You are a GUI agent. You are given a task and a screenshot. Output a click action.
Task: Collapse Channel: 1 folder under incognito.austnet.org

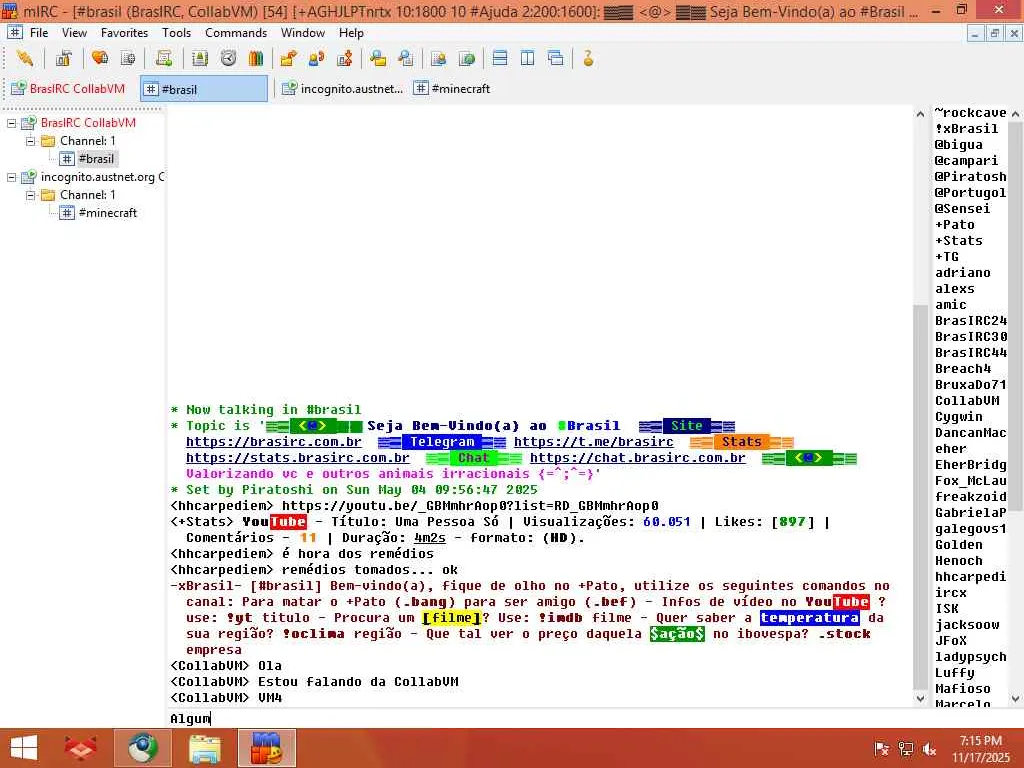pos(30,195)
